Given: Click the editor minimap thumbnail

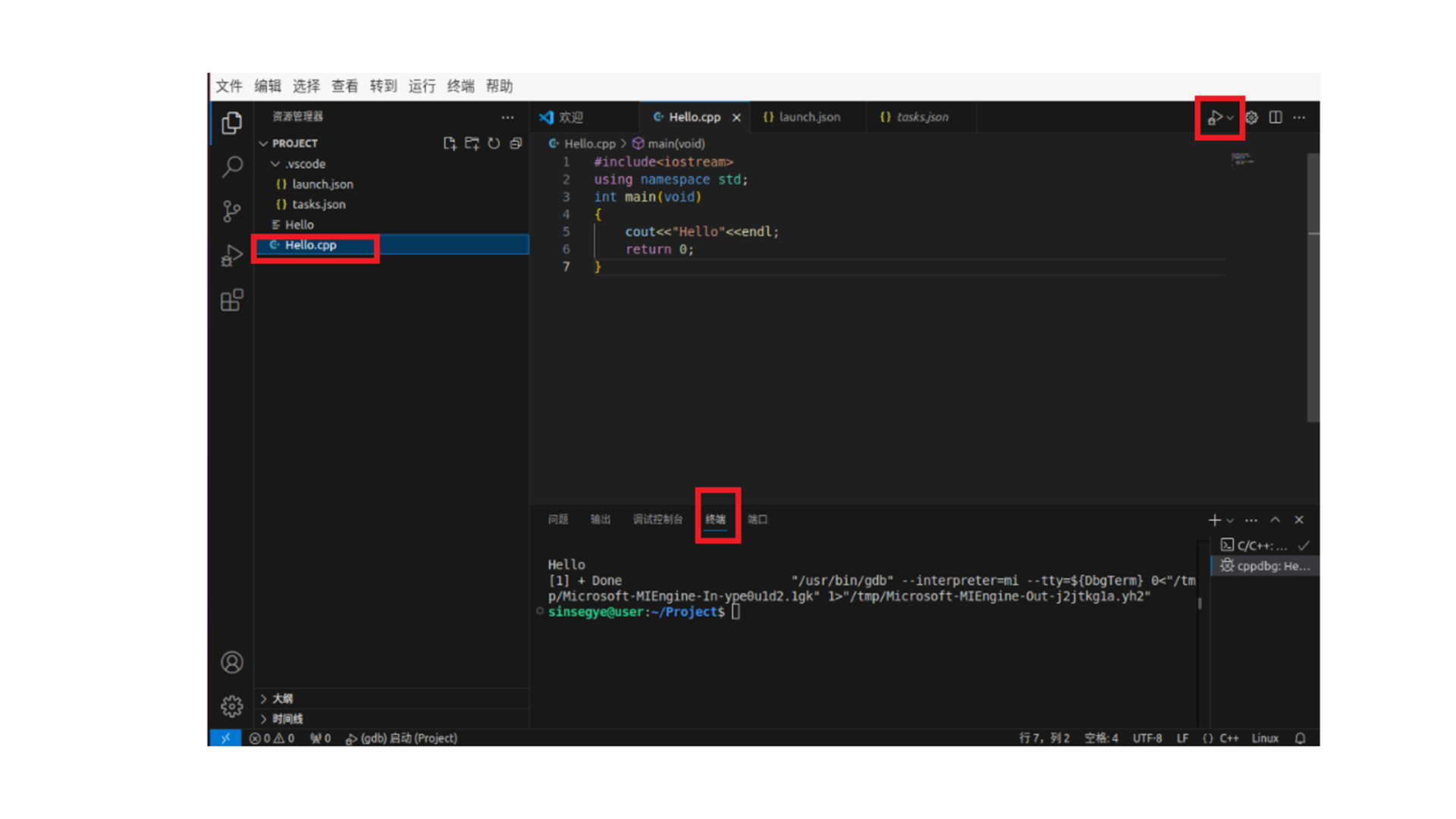Looking at the screenshot, I should tap(1241, 158).
